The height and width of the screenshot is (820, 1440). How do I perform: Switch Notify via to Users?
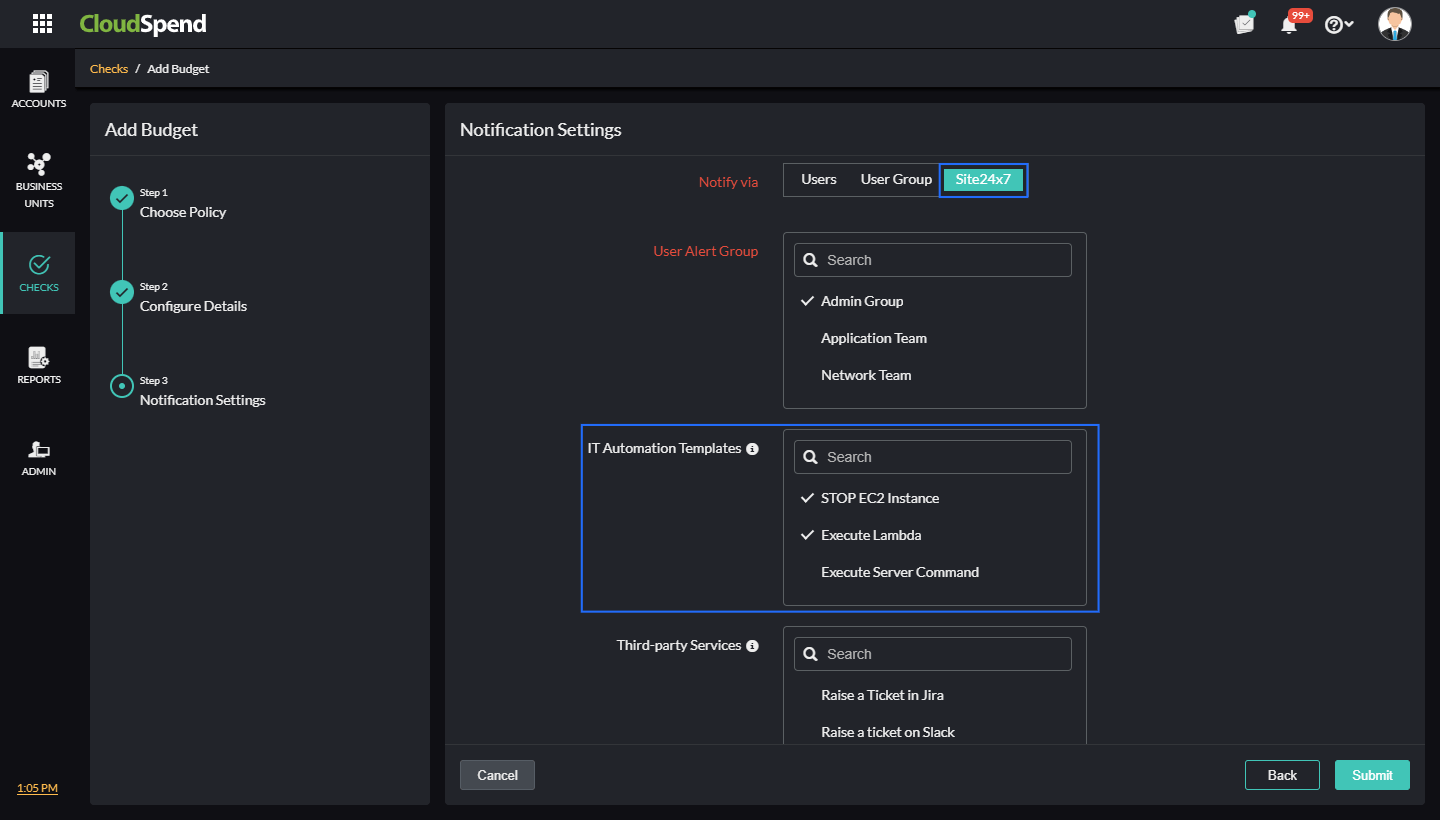[818, 179]
